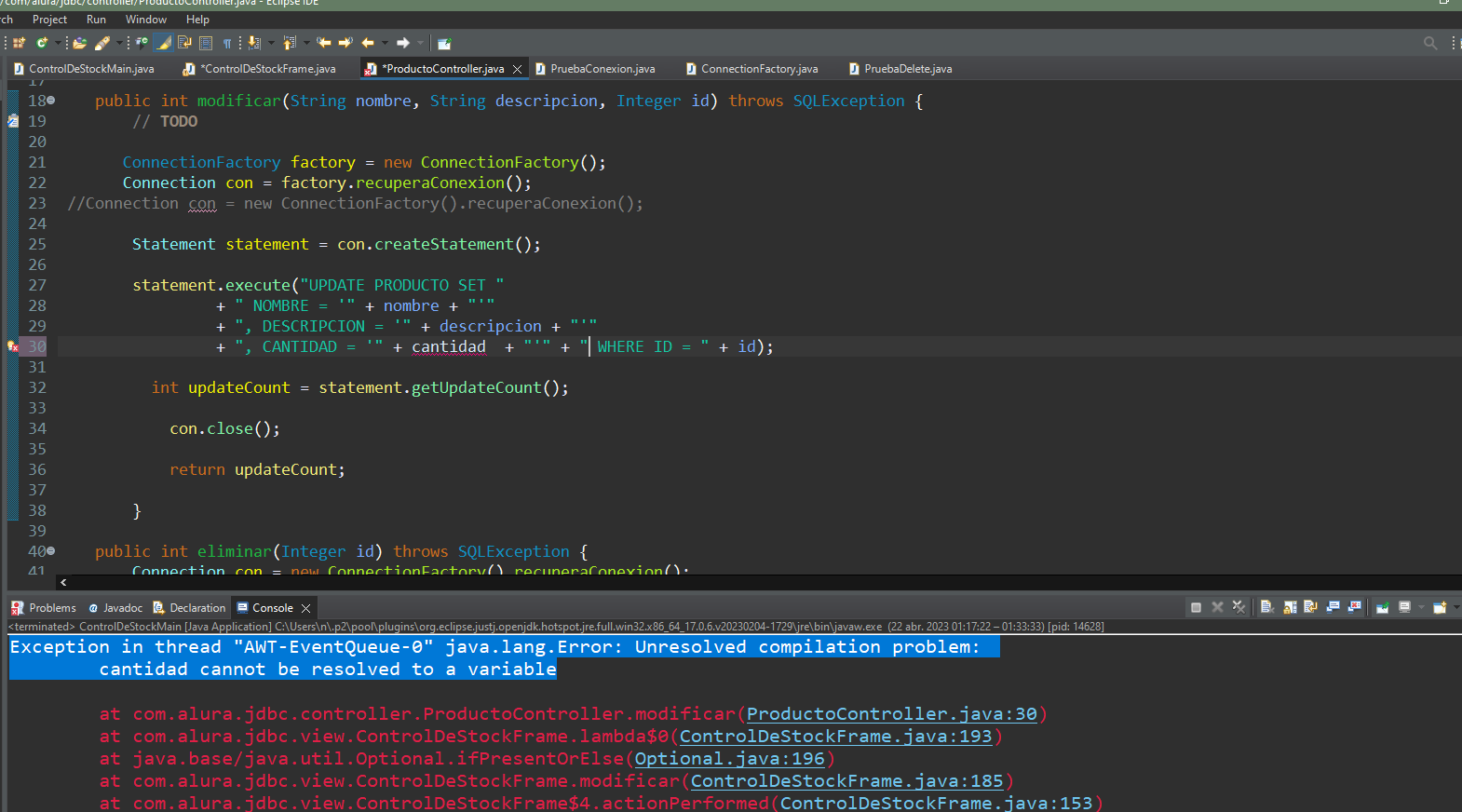
Task: Click Display Selected Console monitor icon
Action: tap(1404, 607)
